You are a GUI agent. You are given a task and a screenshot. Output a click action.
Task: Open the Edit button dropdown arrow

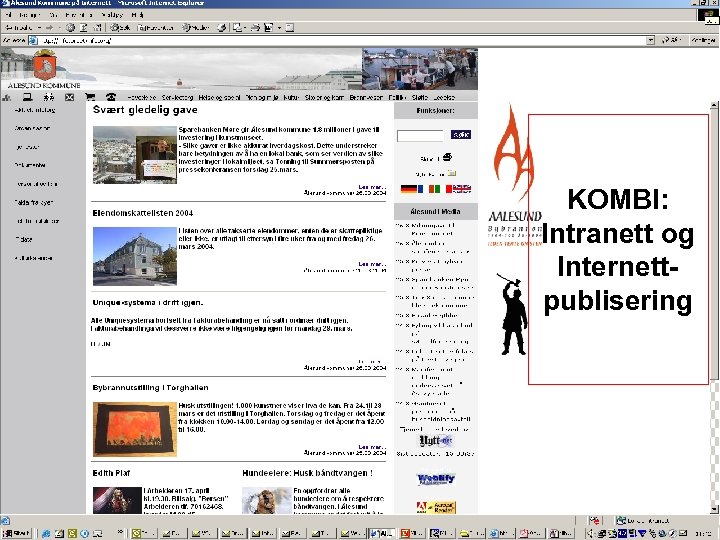(x=279, y=28)
